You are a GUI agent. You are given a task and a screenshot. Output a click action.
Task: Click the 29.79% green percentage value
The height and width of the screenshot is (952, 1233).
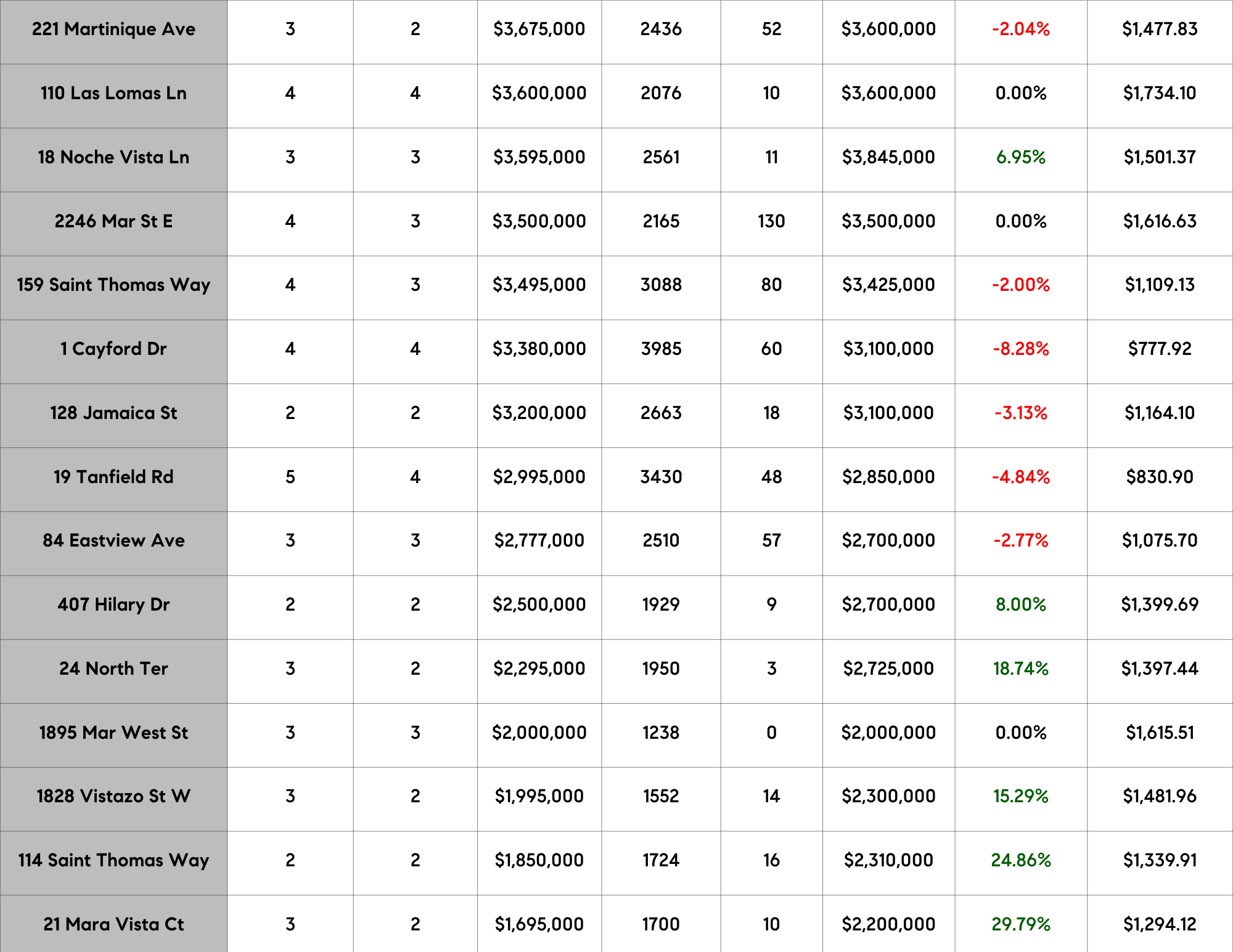[x=1020, y=924]
